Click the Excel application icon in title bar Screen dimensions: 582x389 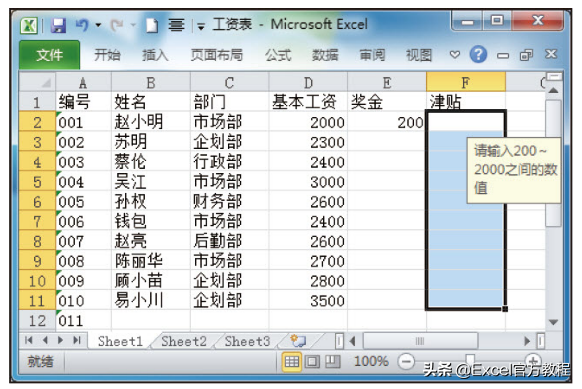click(x=29, y=26)
